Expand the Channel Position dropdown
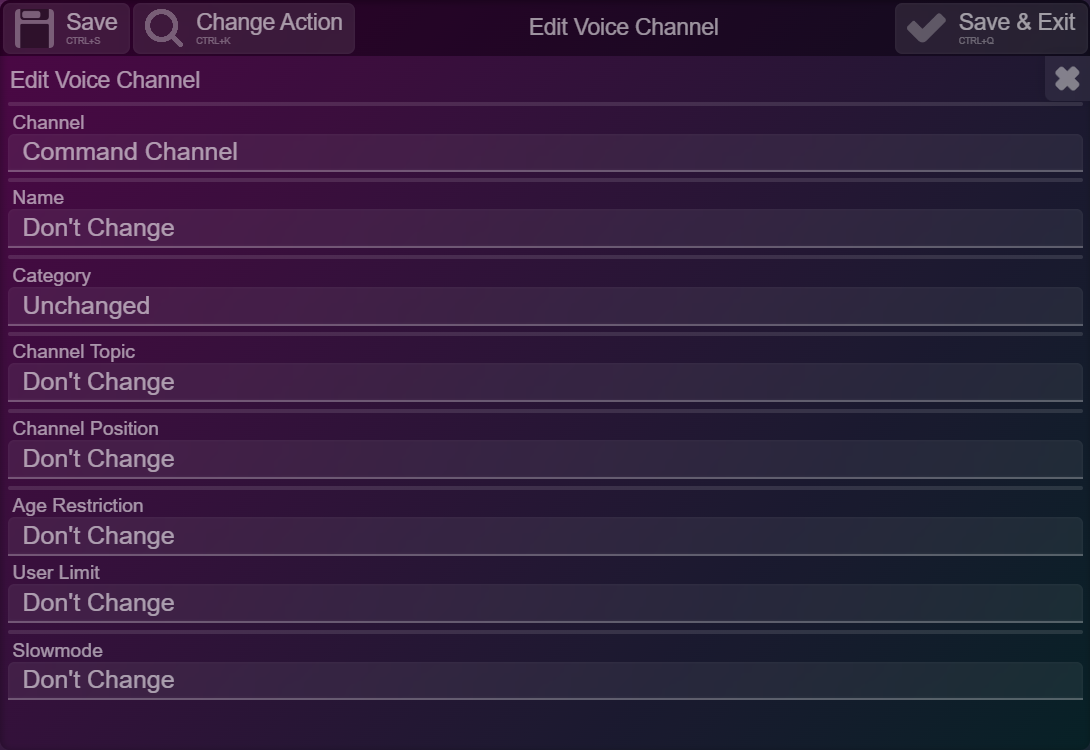Image resolution: width=1090 pixels, height=750 pixels. point(545,459)
